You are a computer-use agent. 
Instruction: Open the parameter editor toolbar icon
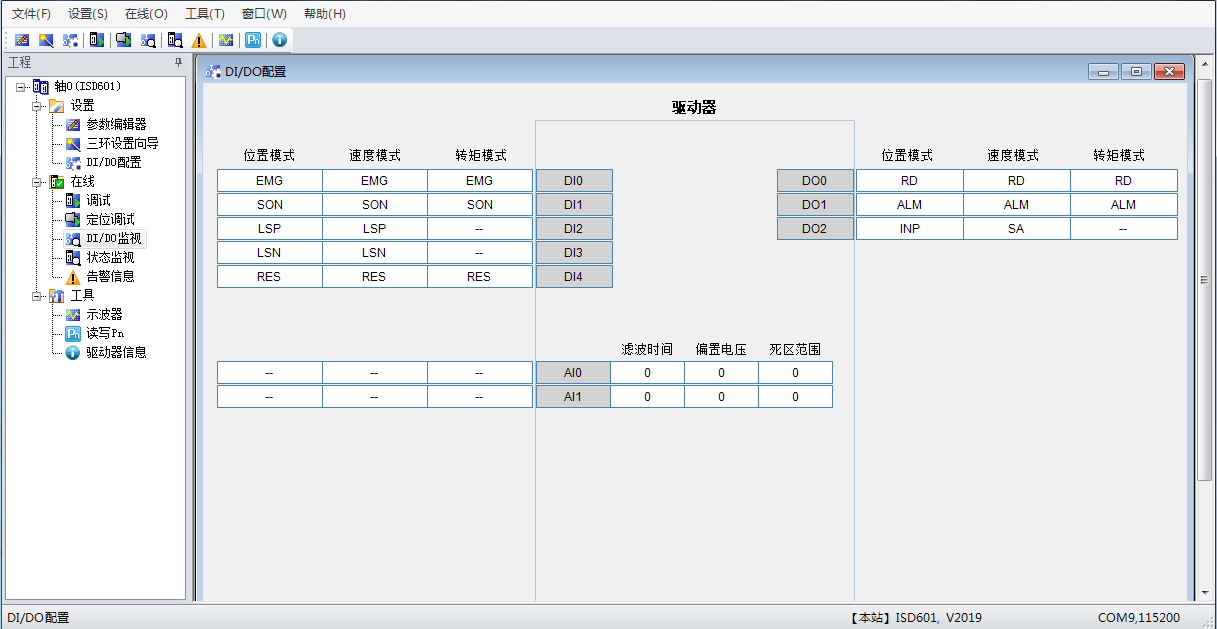point(22,40)
